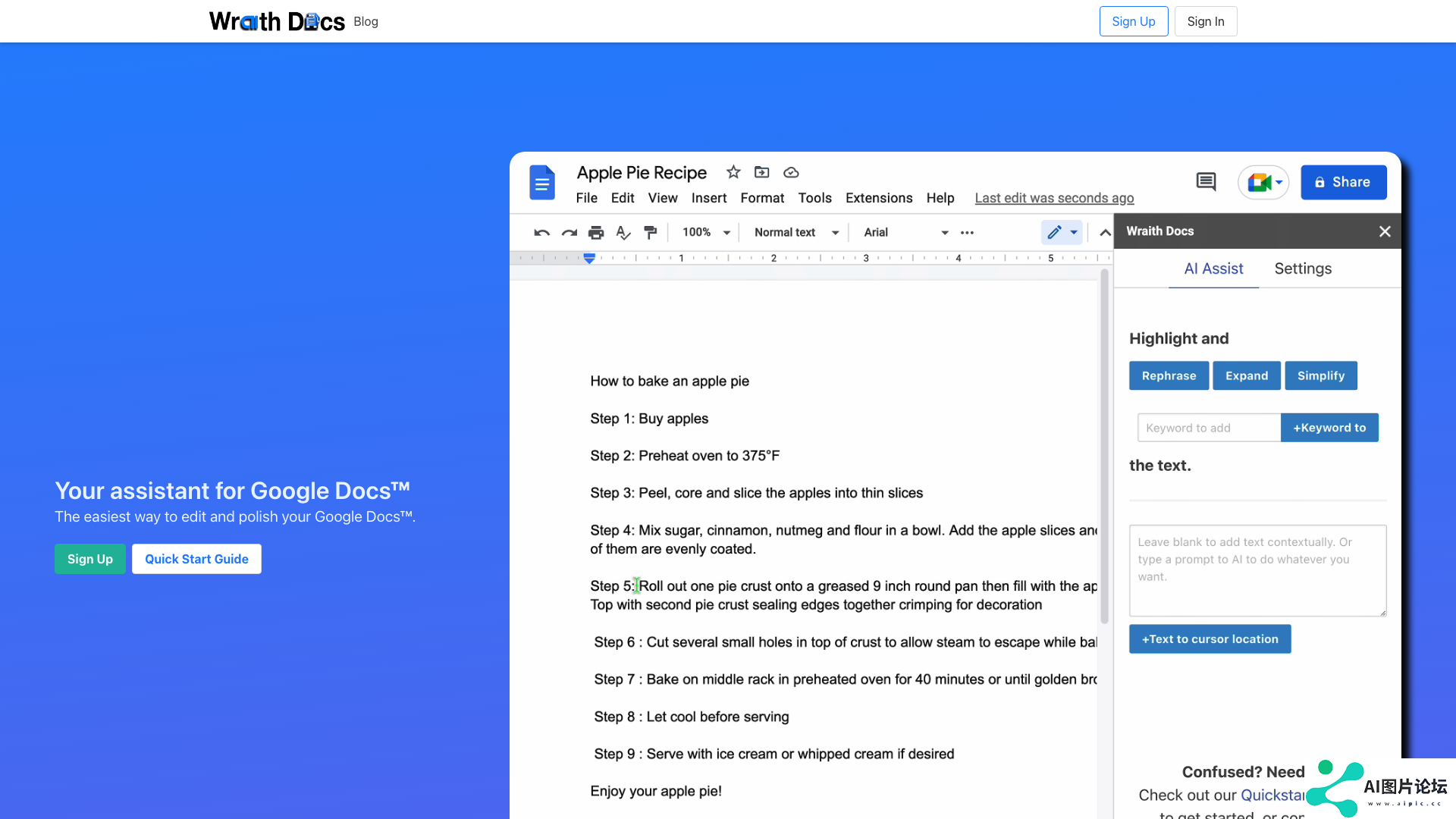Click the AI prompt text area
The width and height of the screenshot is (1456, 819).
(1257, 570)
